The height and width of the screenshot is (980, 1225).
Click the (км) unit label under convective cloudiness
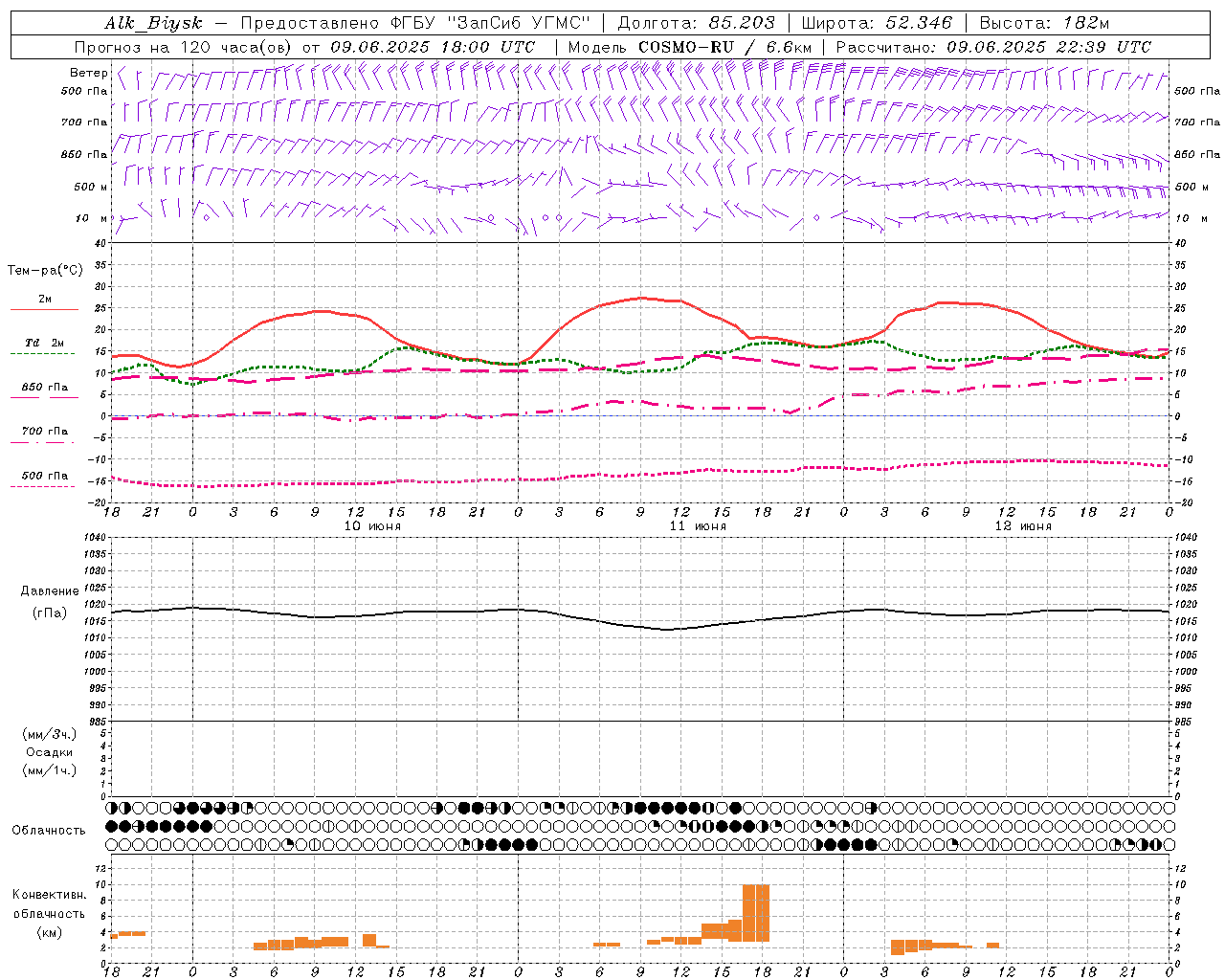click(x=50, y=932)
